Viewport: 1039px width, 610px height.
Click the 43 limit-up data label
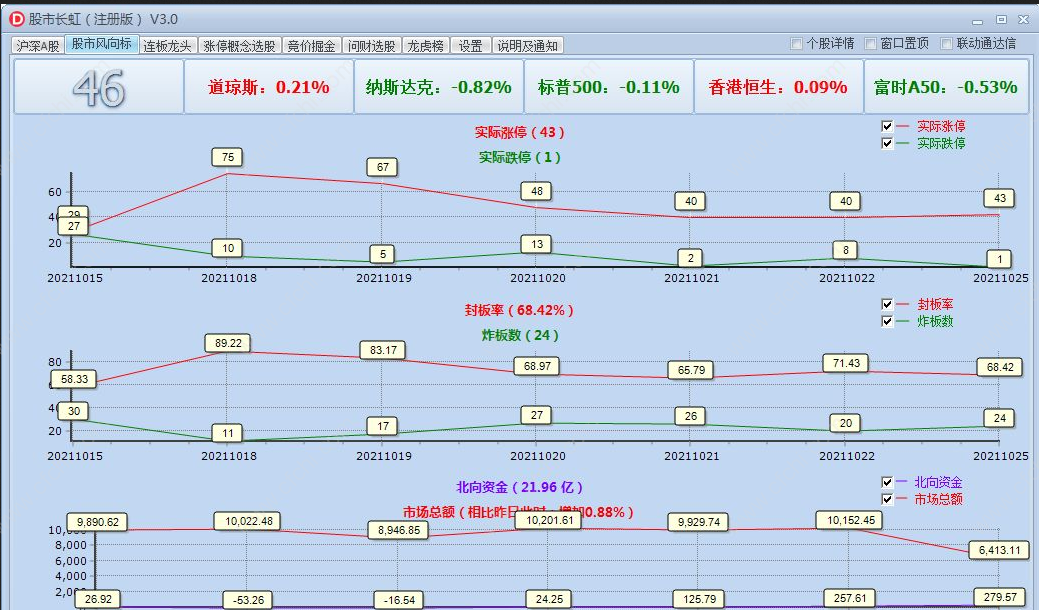point(999,198)
